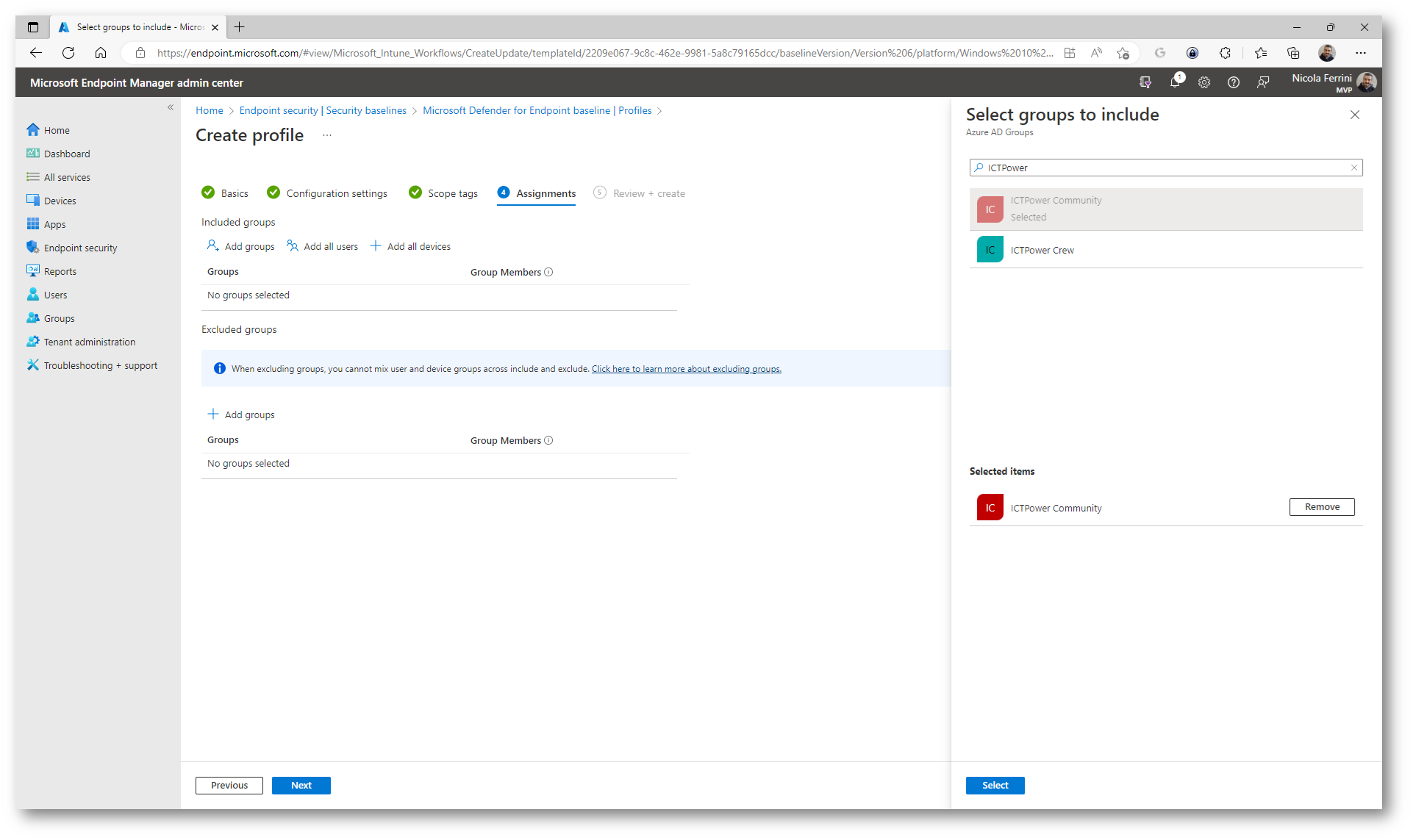
Task: Add groups to Included groups
Action: 241,246
